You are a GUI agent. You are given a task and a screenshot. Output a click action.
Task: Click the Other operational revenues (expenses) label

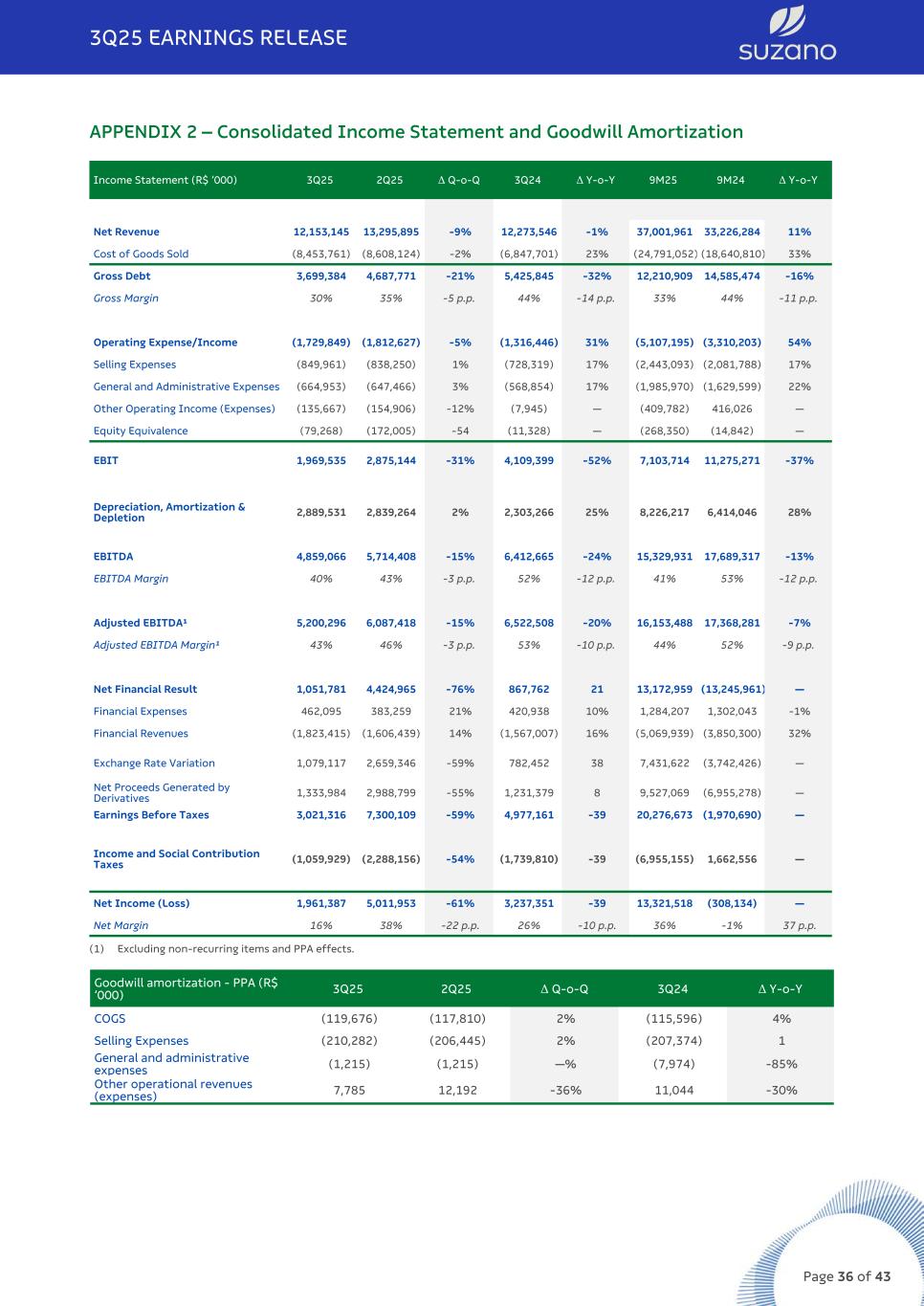click(x=173, y=1090)
